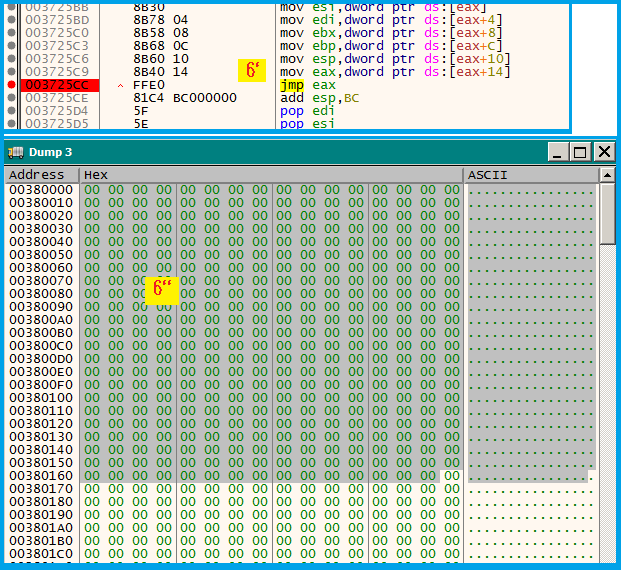Click the yellow 6'' label in dump

(x=160, y=290)
